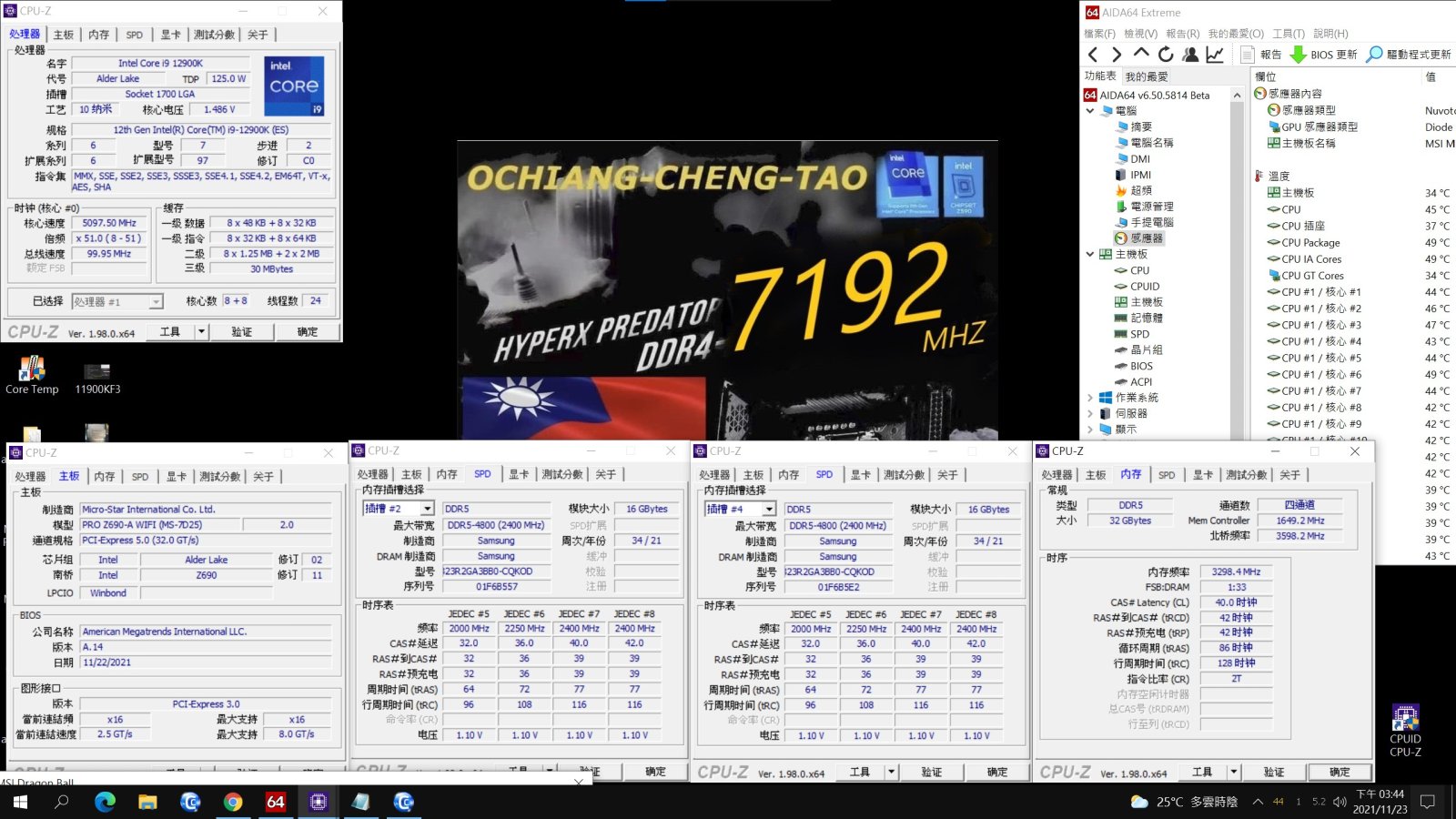Screen dimensions: 1456x819
Task: Click the AIDA64 icon in the taskbar
Action: (275, 802)
